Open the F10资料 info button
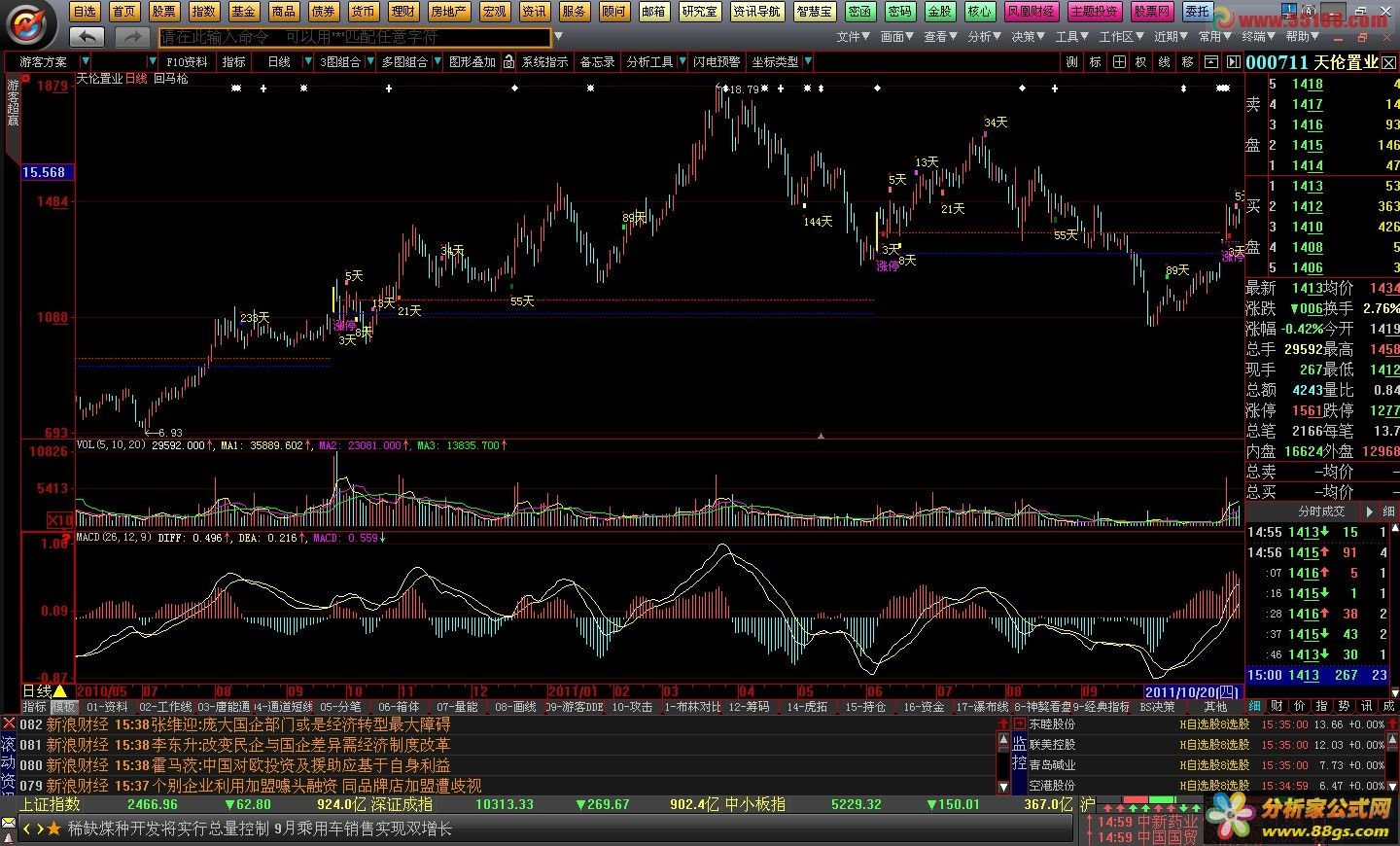The image size is (1400, 846). pos(187,61)
